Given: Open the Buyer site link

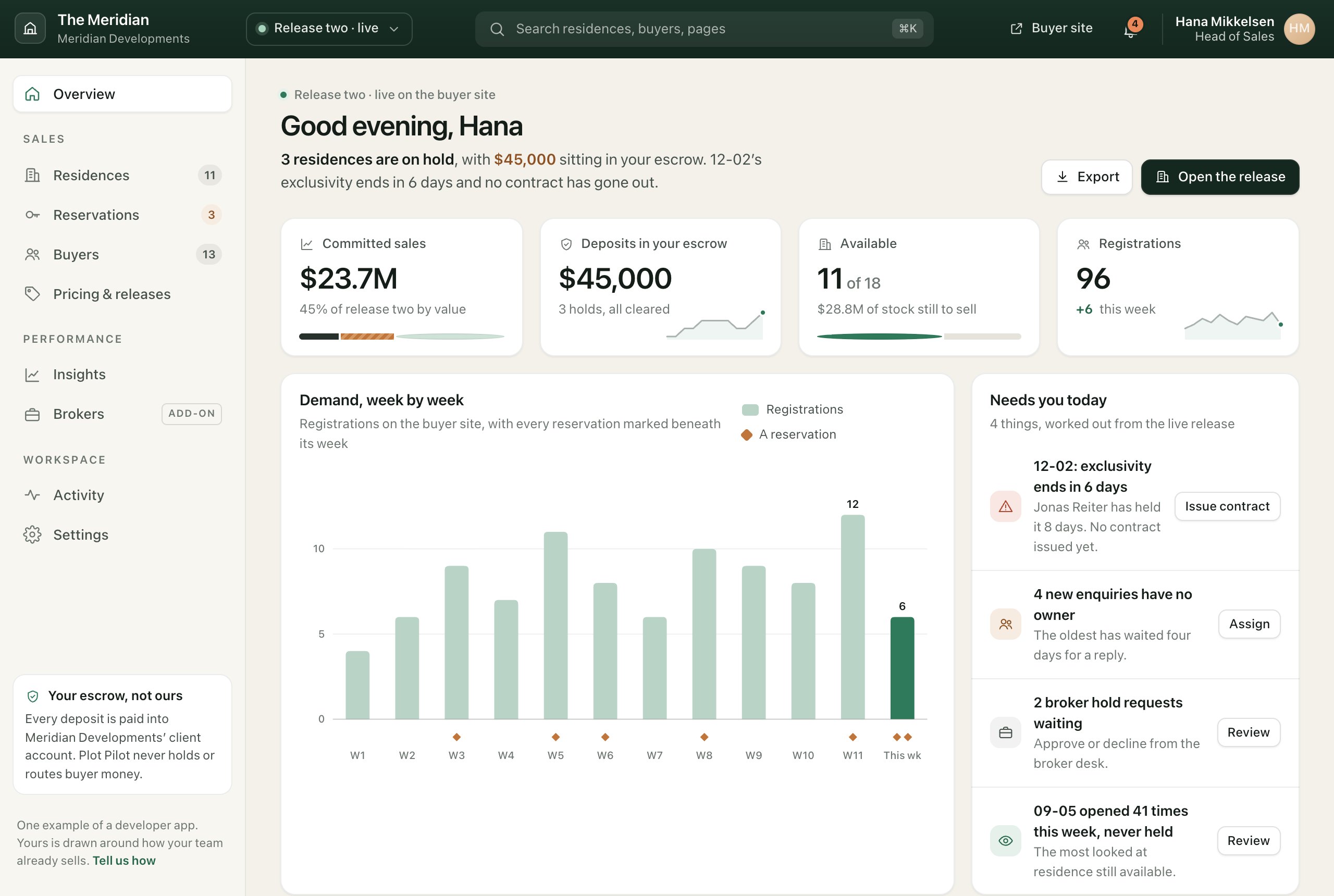Looking at the screenshot, I should (x=1051, y=29).
